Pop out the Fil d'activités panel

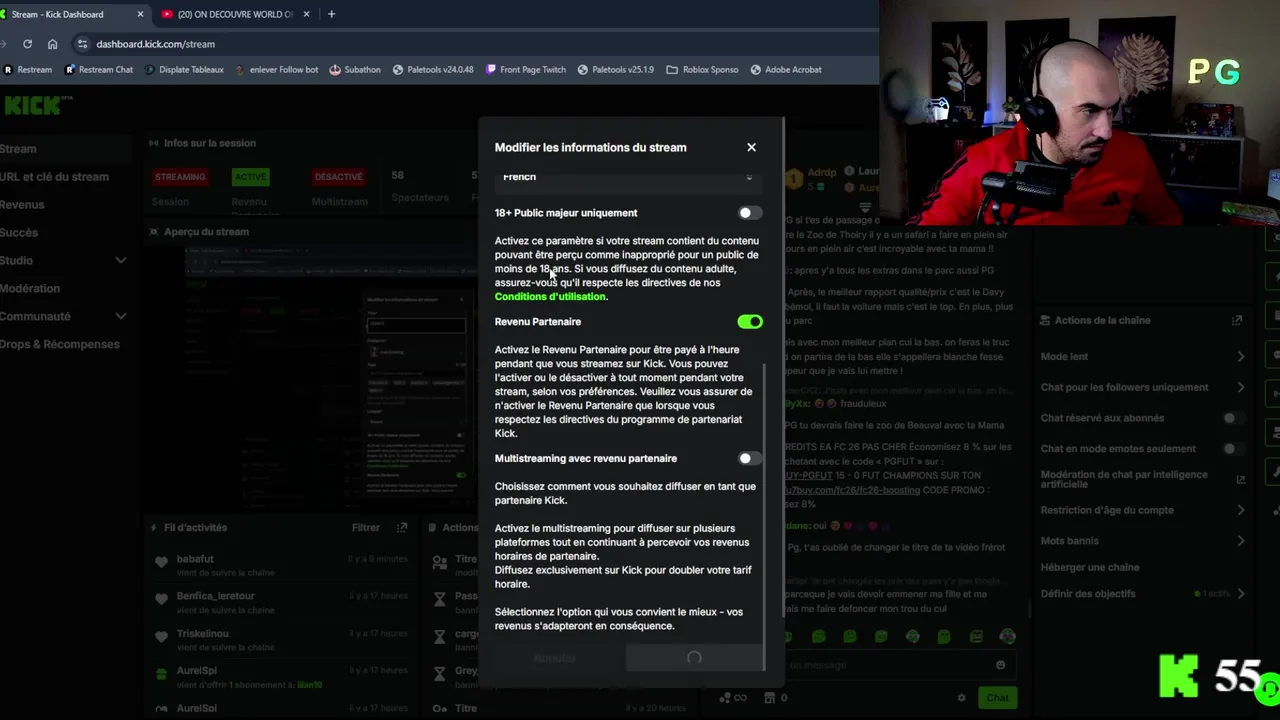(402, 528)
